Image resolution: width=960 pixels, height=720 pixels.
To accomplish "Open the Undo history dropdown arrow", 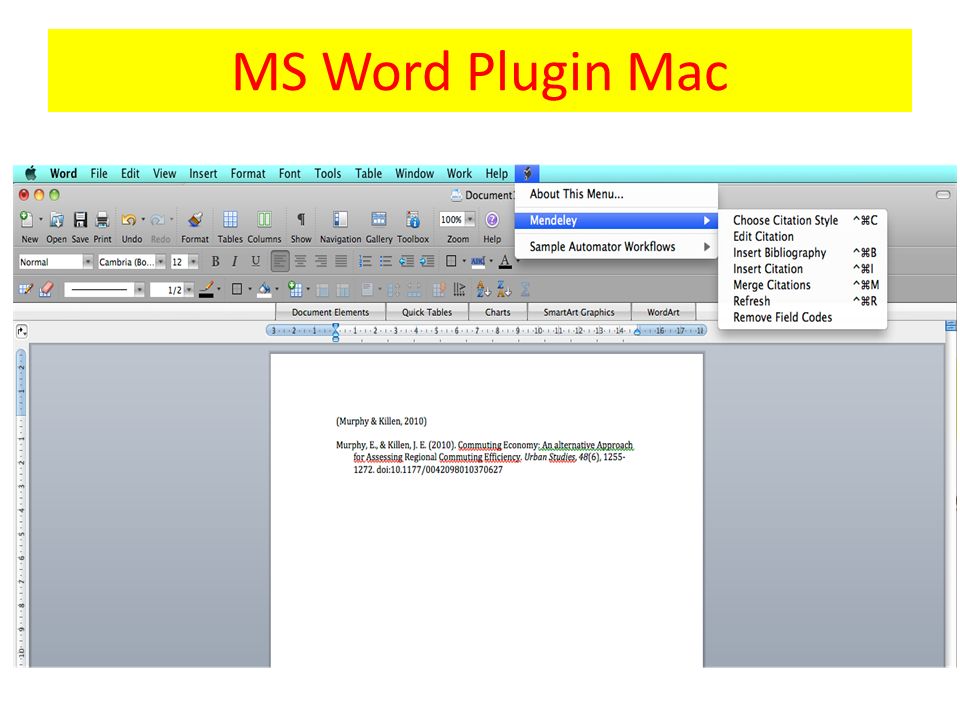I will coord(143,219).
